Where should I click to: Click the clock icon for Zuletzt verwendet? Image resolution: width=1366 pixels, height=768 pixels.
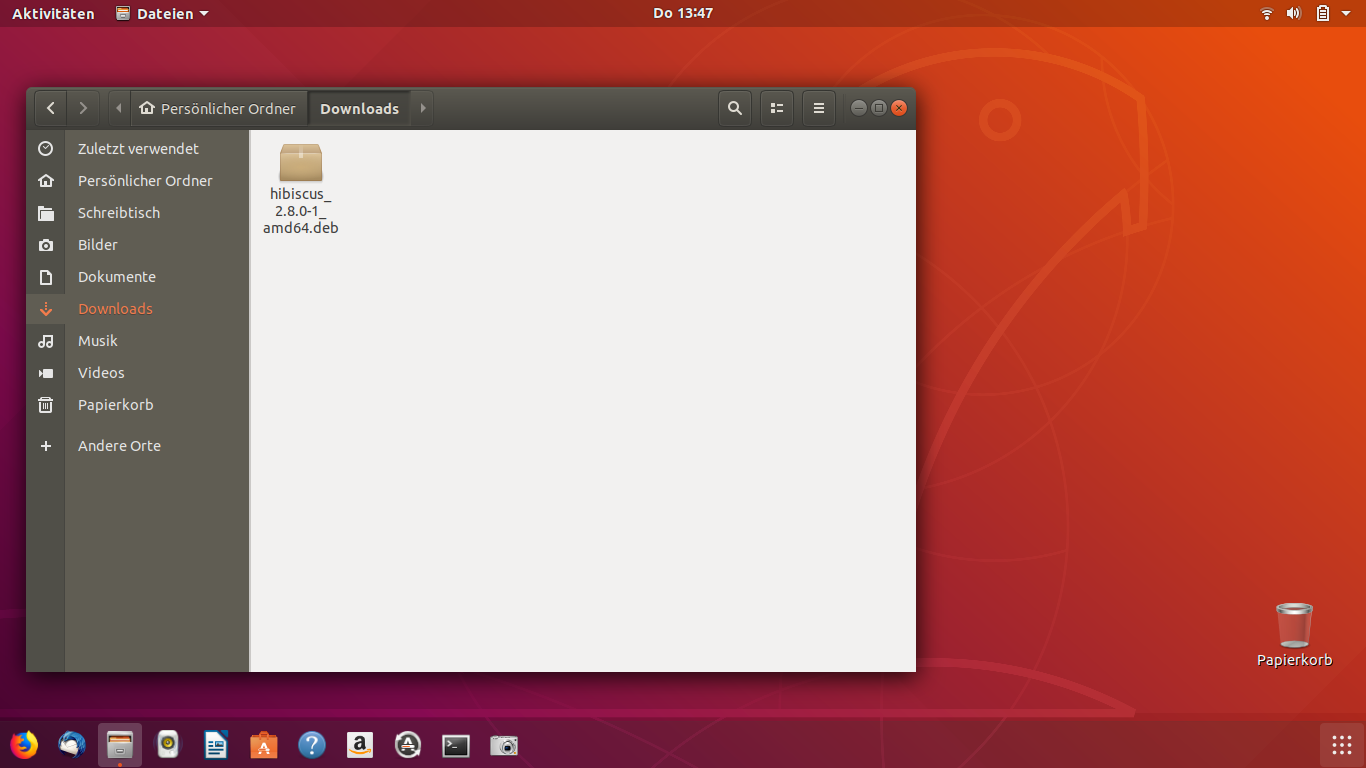45,149
